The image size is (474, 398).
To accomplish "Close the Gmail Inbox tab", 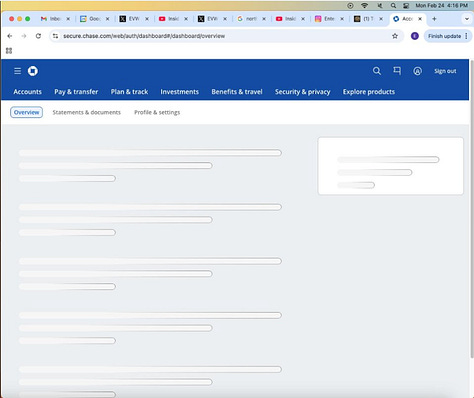I will coord(68,19).
